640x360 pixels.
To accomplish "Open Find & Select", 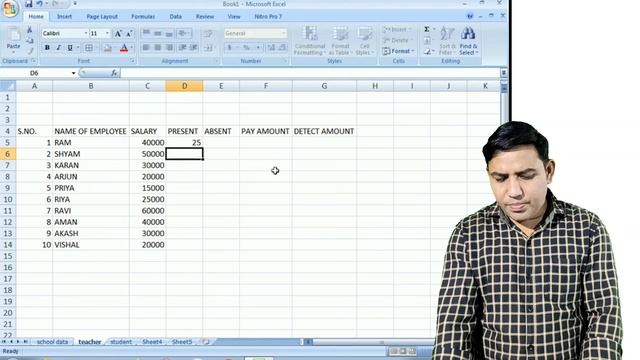I will pos(468,41).
